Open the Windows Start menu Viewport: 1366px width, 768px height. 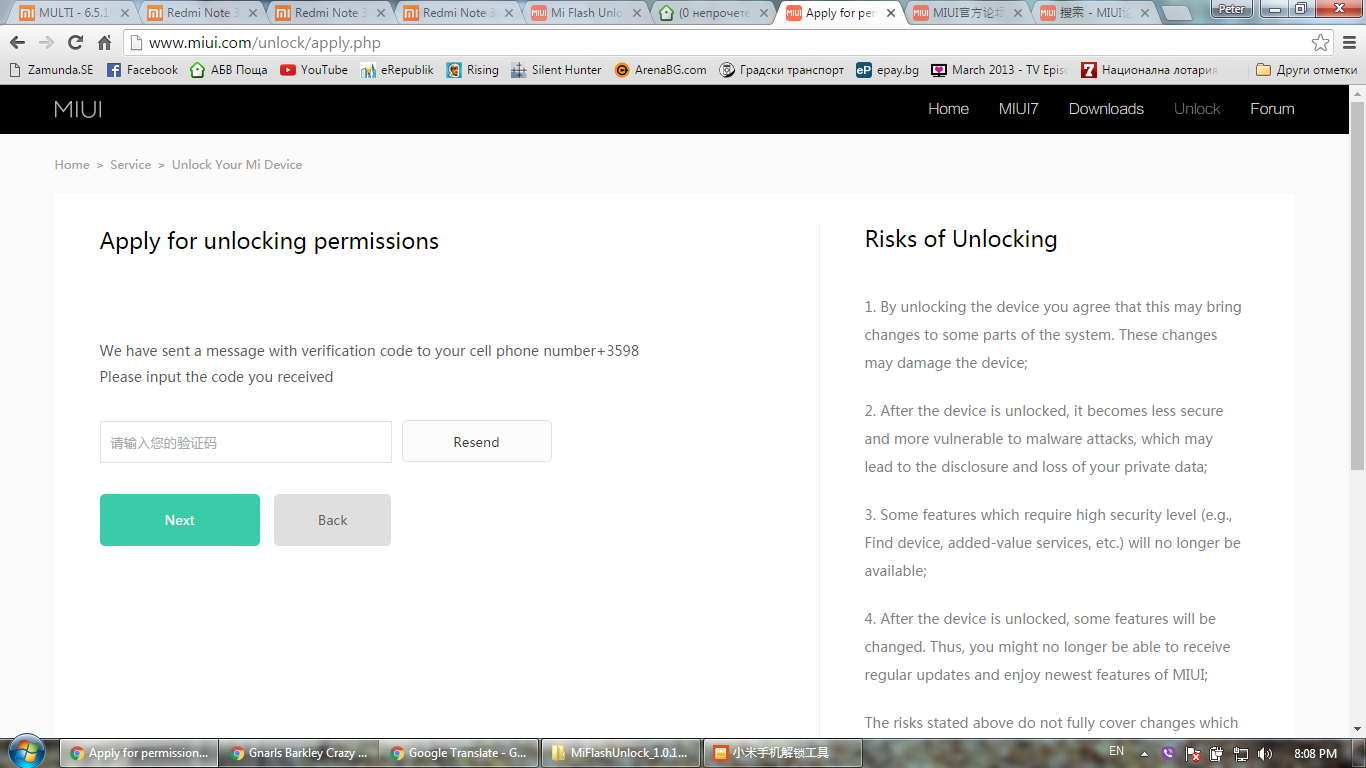click(x=26, y=752)
